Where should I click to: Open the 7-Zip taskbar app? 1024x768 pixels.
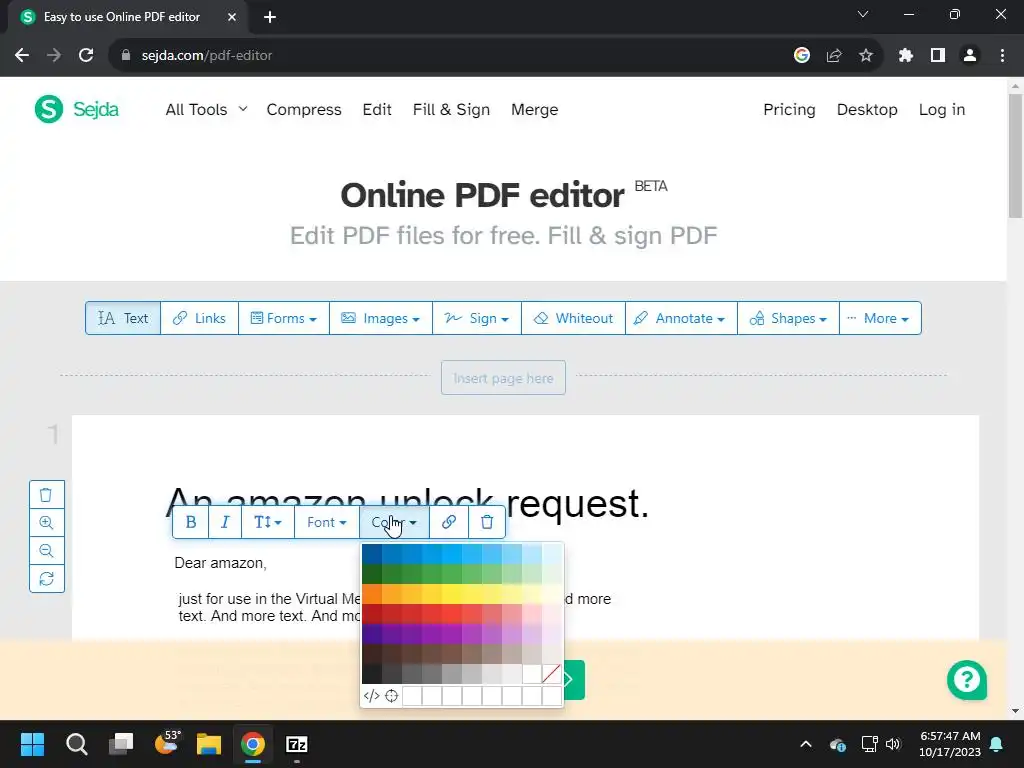click(x=296, y=744)
